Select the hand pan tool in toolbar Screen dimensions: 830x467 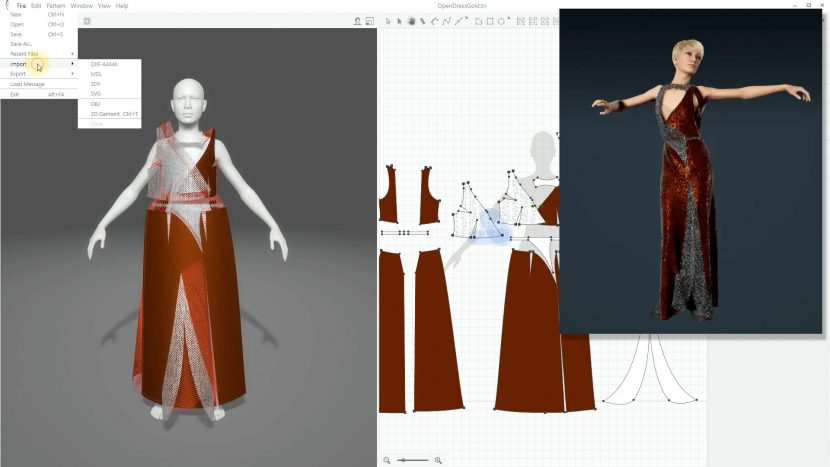(411, 21)
